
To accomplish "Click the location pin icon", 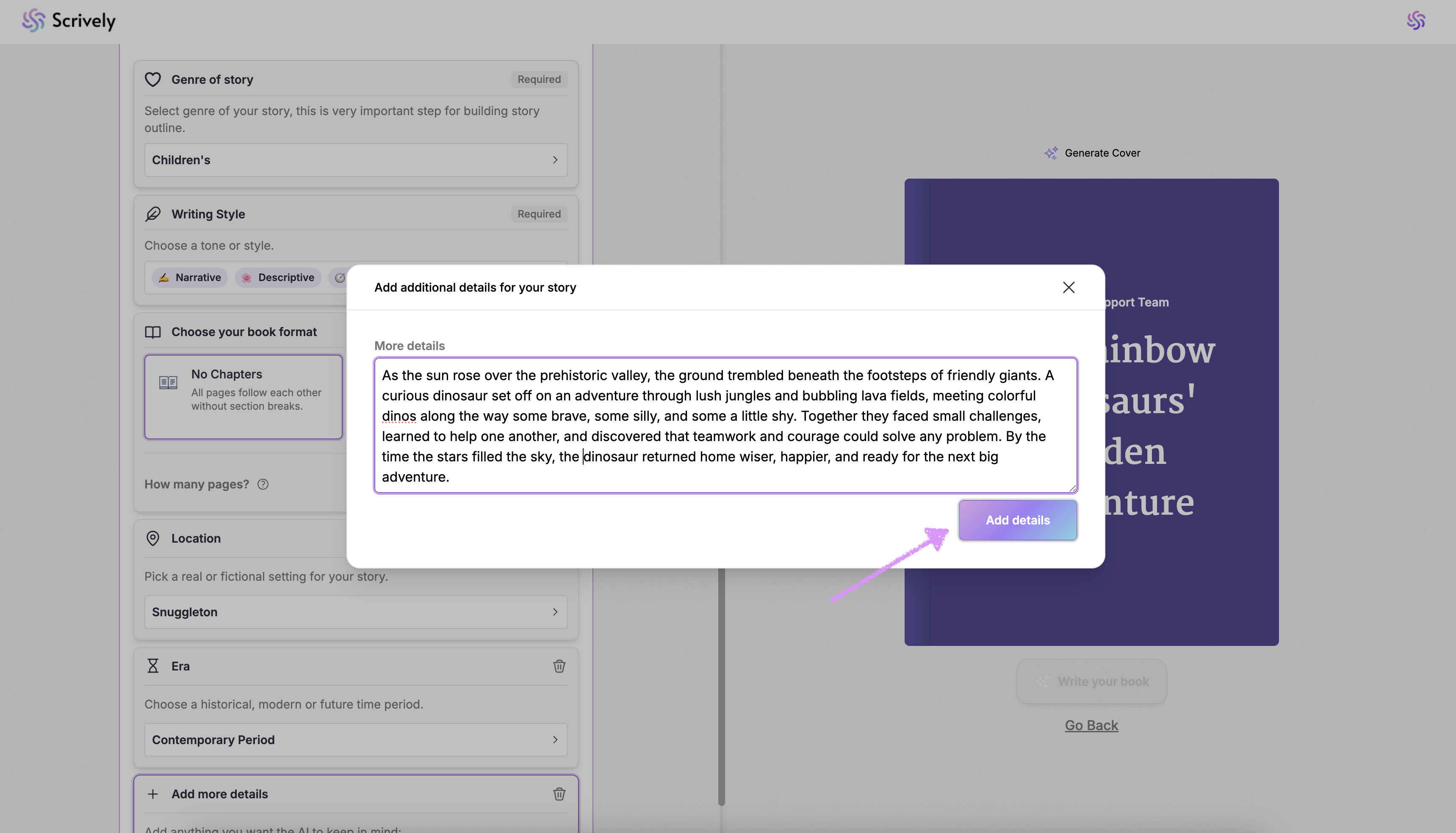I will [153, 538].
